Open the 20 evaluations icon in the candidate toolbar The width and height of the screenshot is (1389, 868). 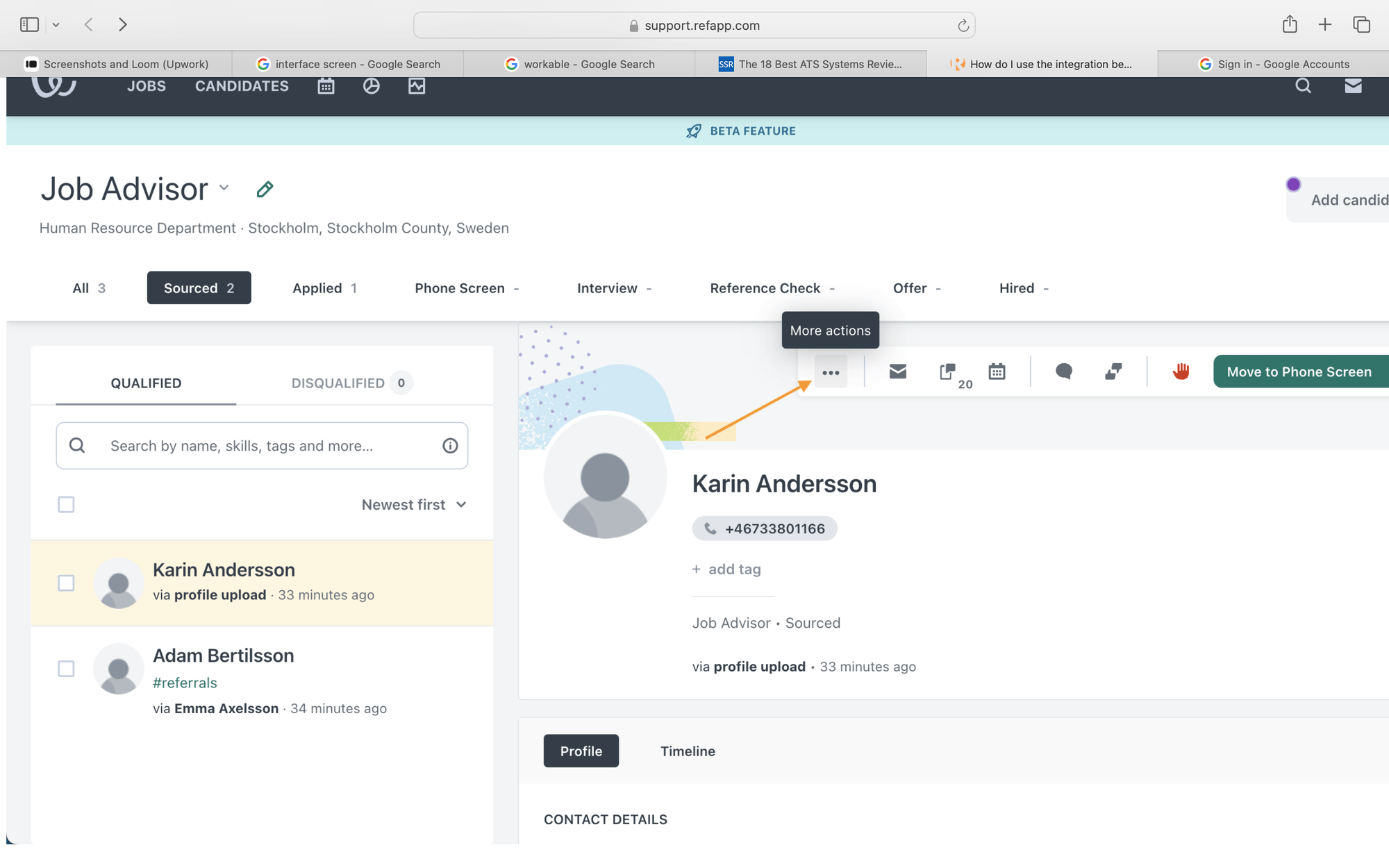point(948,372)
